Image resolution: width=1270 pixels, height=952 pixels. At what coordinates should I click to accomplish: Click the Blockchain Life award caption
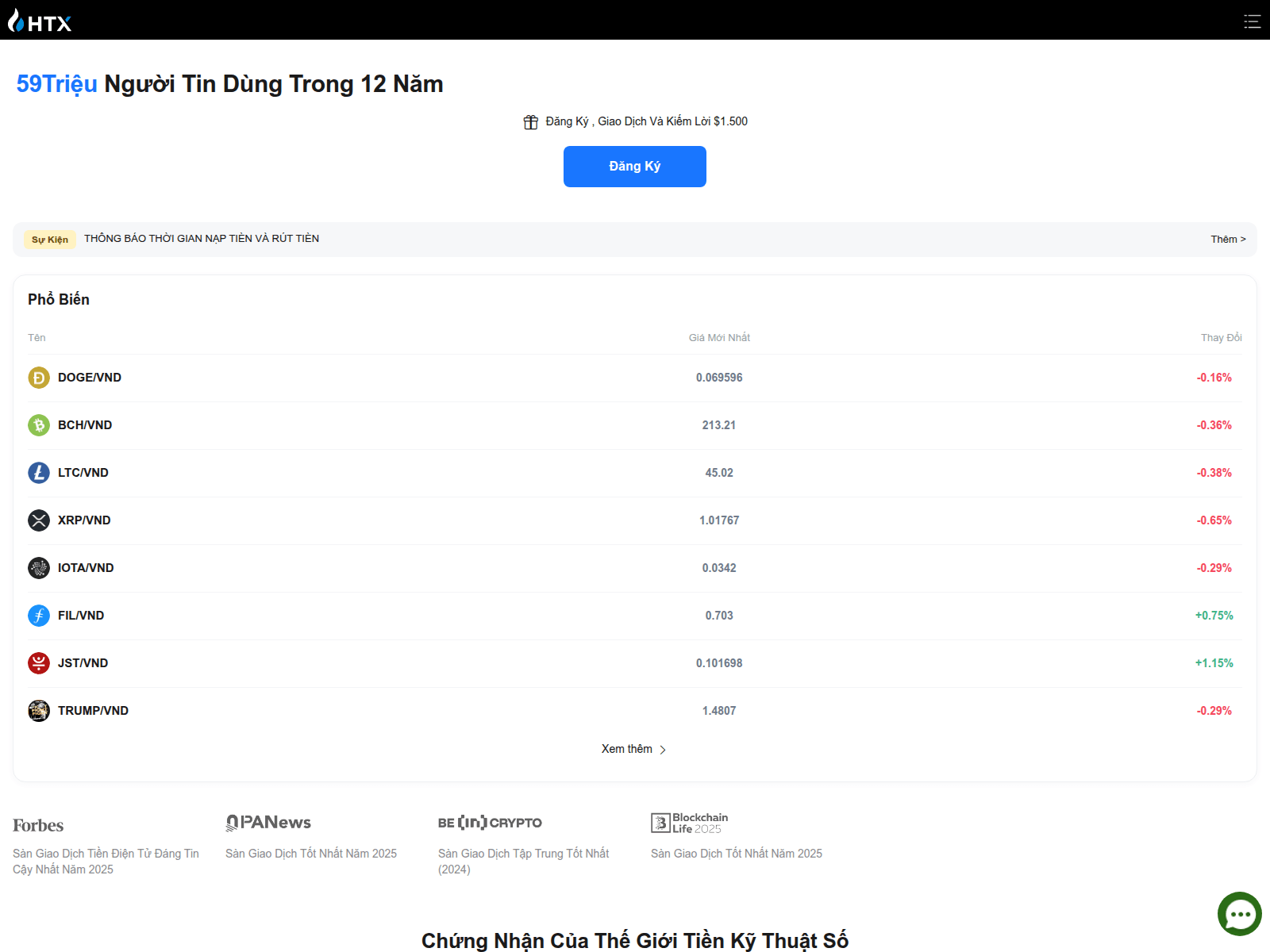[x=737, y=854]
